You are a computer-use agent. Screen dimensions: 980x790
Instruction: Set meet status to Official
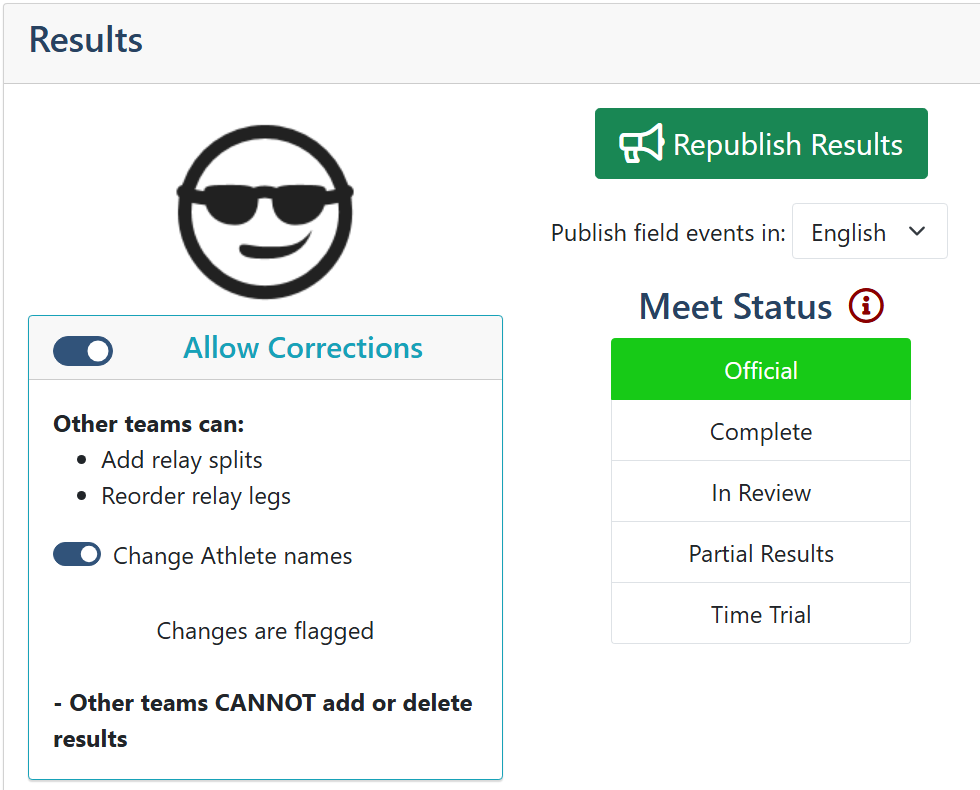[761, 369]
